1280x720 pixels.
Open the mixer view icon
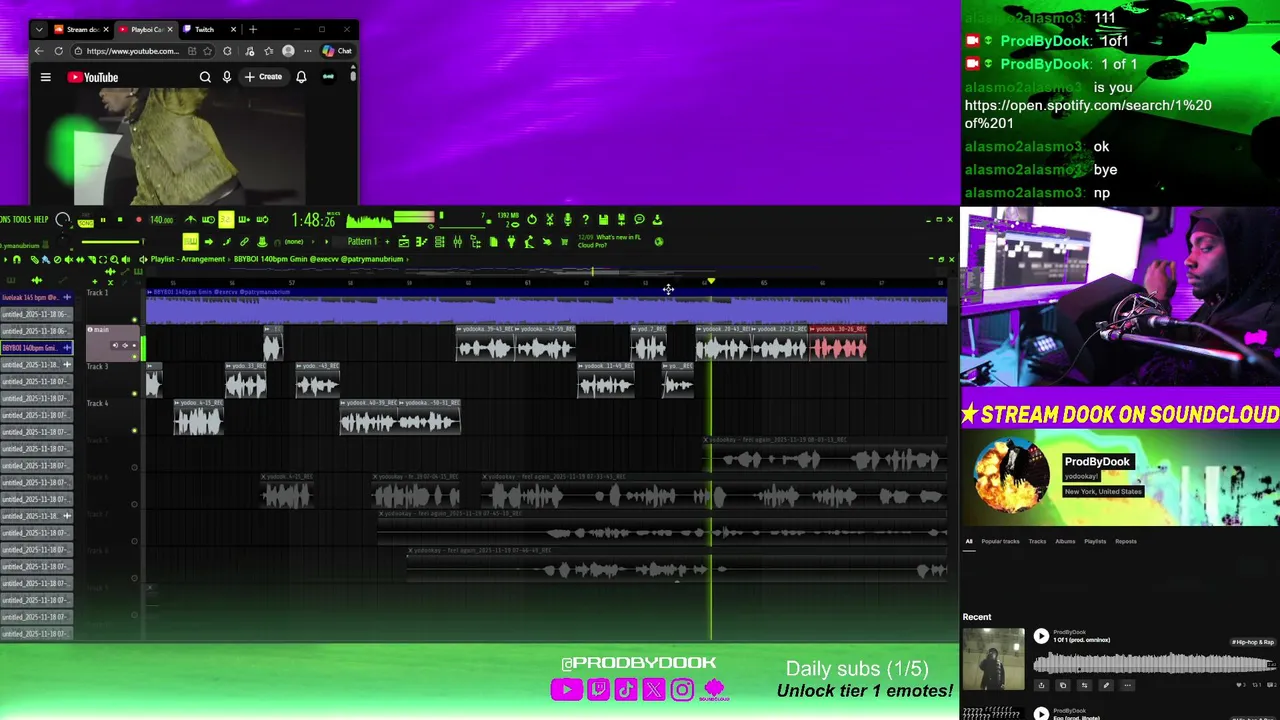tap(457, 242)
